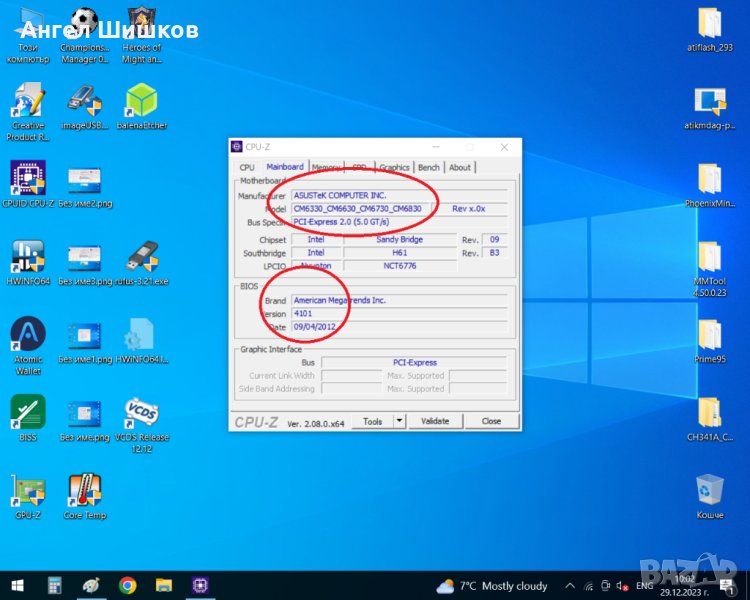The image size is (750, 600).
Task: Open the BISS desktop shortcut
Action: 28,413
